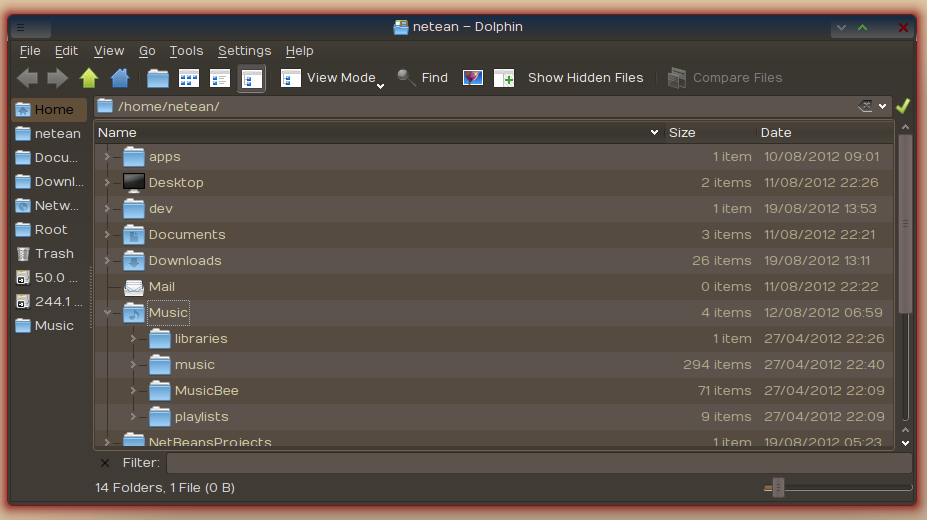
Task: Select netean in the Places panel
Action: pyautogui.click(x=49, y=134)
